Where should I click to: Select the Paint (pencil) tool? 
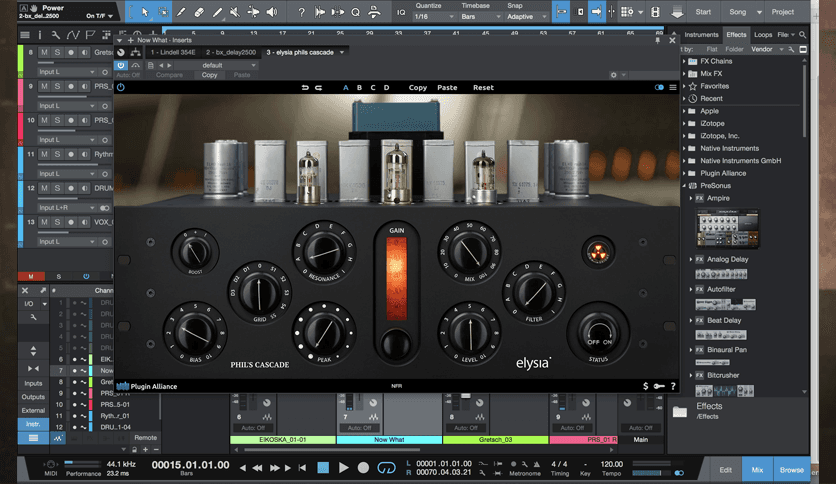tap(217, 12)
